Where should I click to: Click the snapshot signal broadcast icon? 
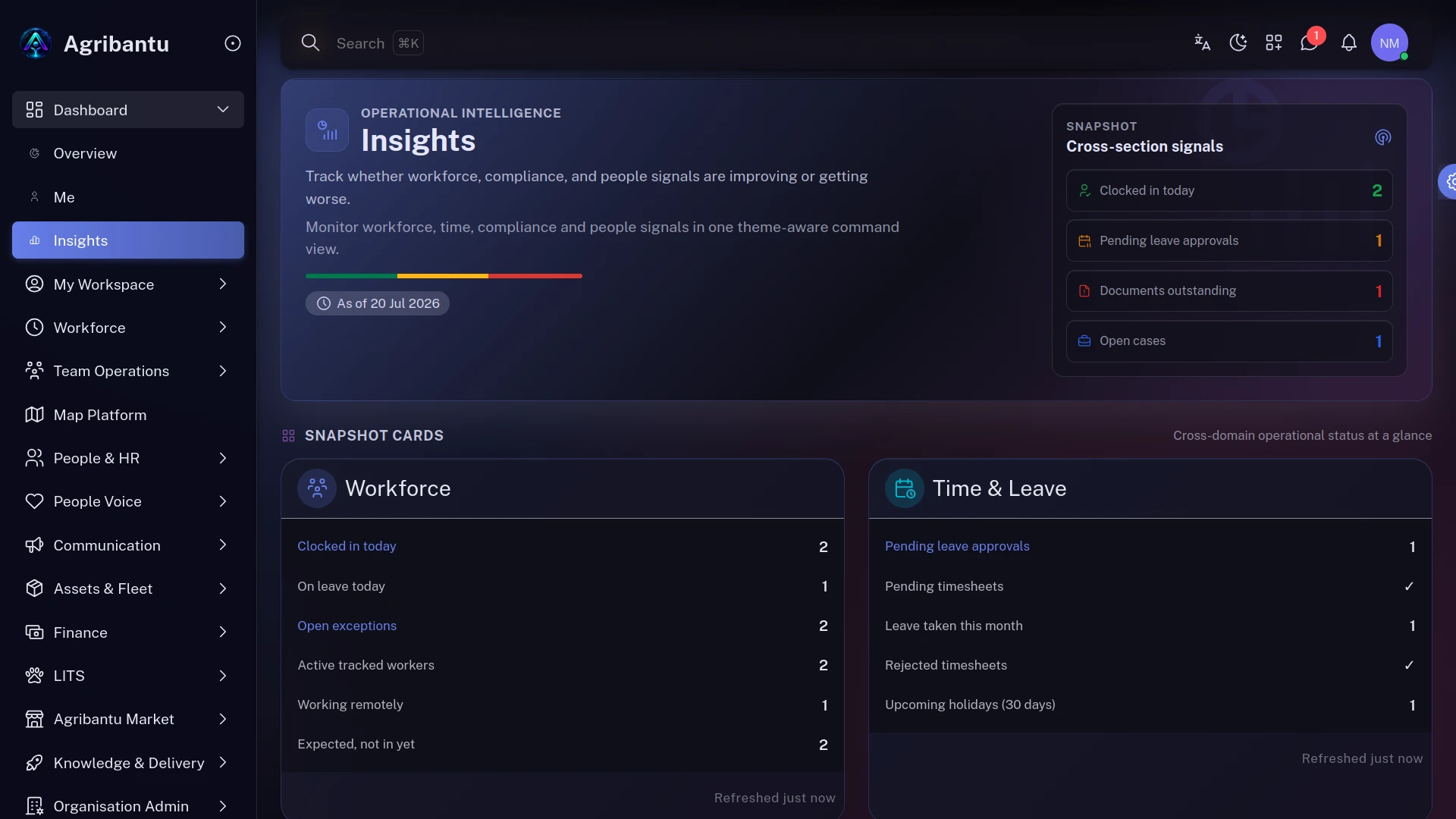coord(1382,137)
